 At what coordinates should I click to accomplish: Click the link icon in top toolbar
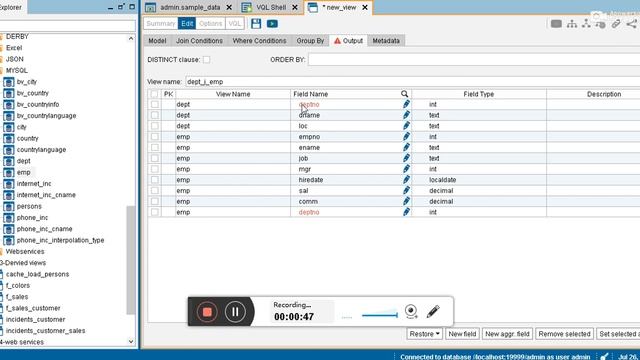[x=616, y=24]
